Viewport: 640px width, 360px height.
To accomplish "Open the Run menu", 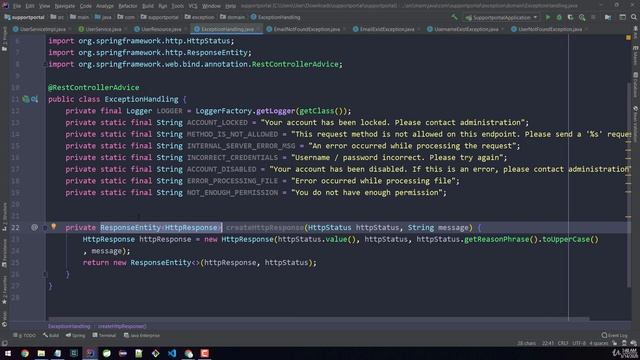I will point(162,6).
